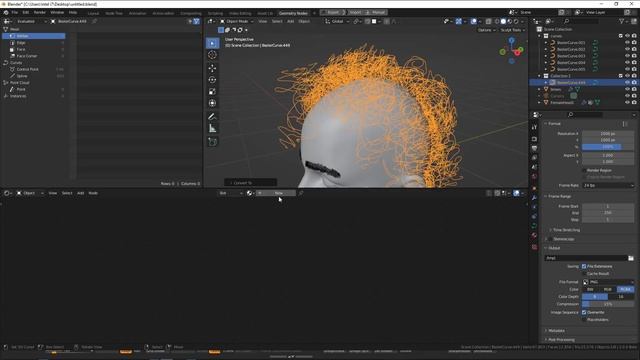
Task: Open the File menu
Action: tap(14, 12)
